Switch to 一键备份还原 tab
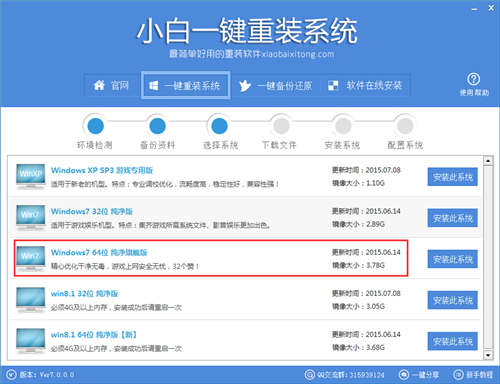This screenshot has width=500, height=384. coord(276,86)
